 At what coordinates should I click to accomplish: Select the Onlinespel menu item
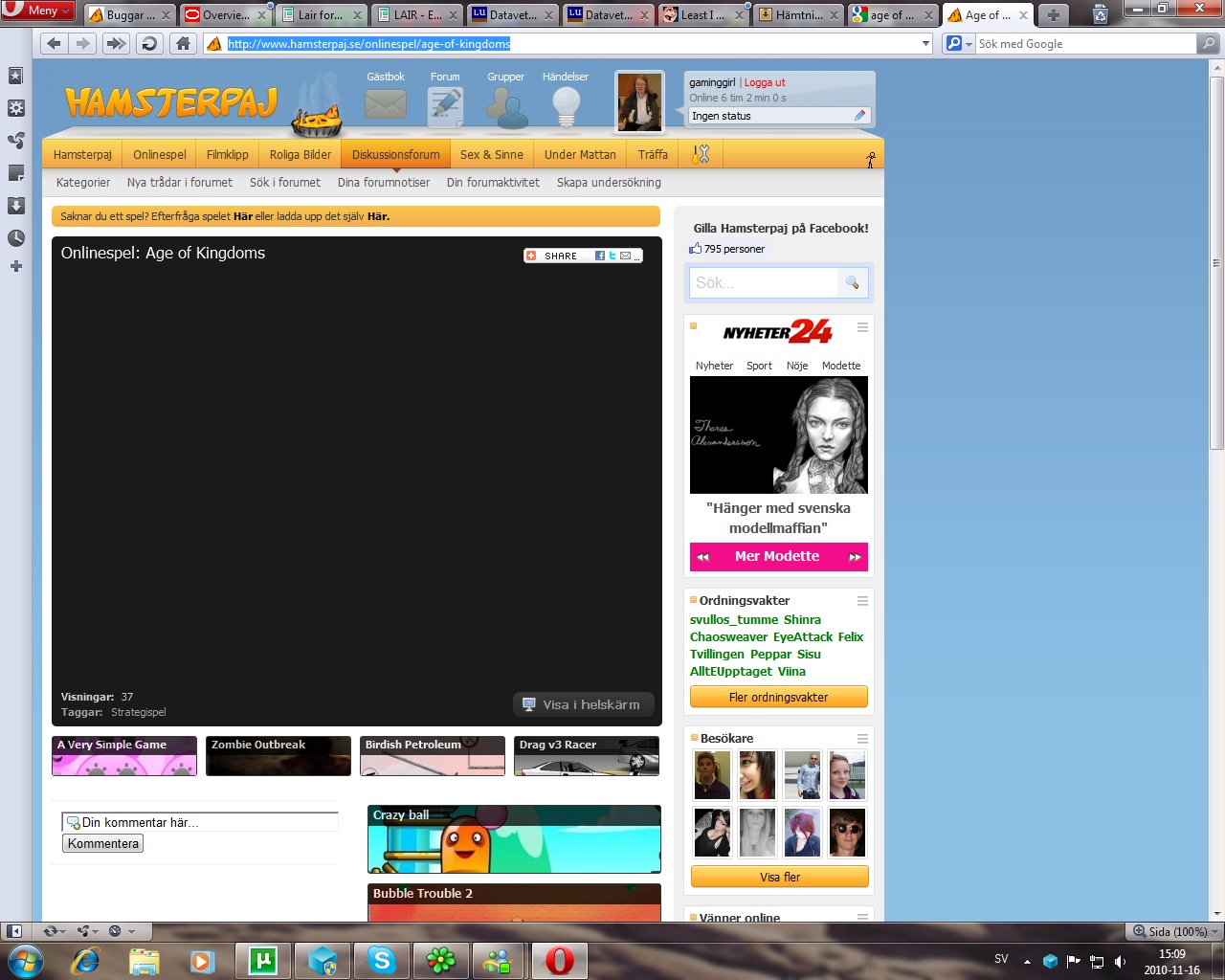coord(160,154)
